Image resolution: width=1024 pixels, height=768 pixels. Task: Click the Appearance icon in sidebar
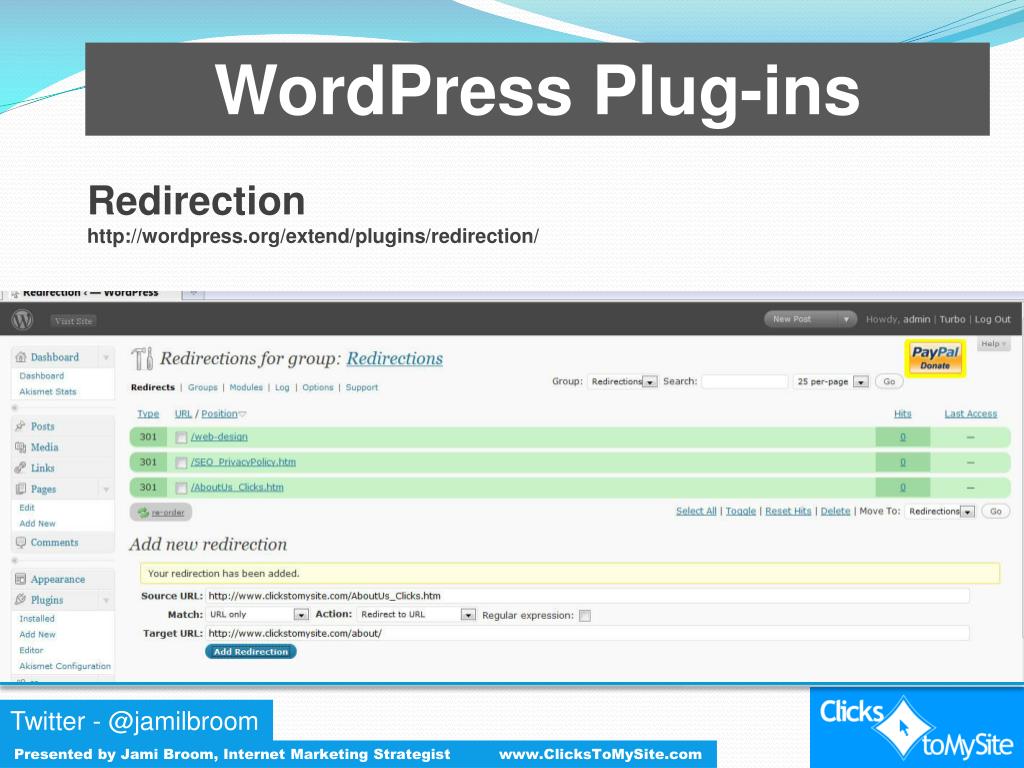tap(20, 579)
